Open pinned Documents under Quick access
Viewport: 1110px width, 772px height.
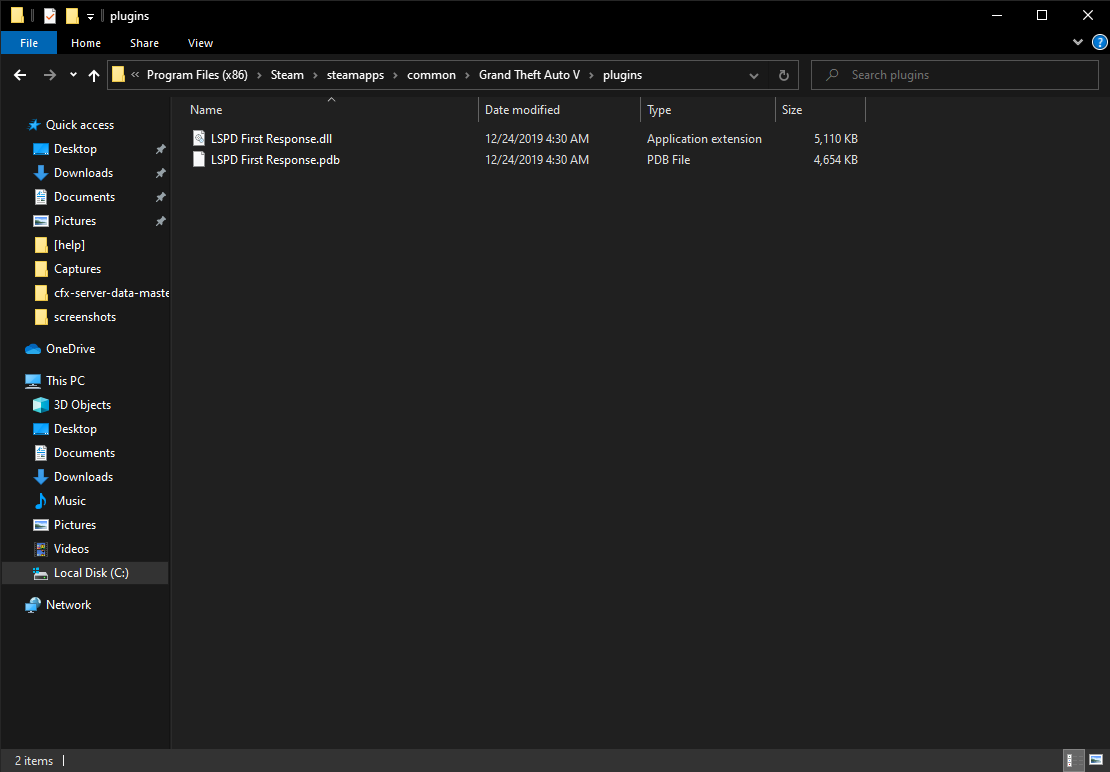point(84,197)
